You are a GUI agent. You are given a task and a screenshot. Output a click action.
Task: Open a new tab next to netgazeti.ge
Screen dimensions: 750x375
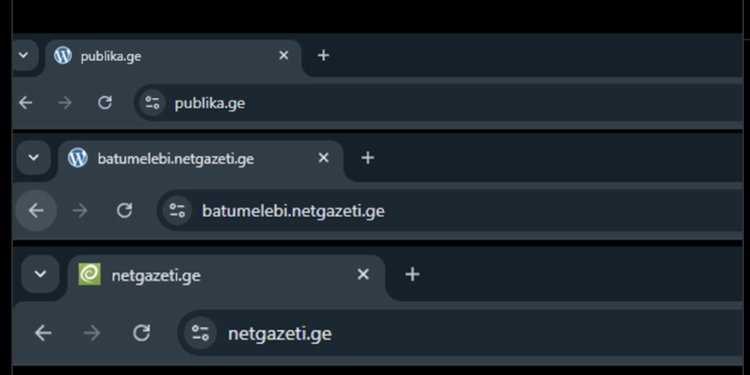tap(412, 275)
